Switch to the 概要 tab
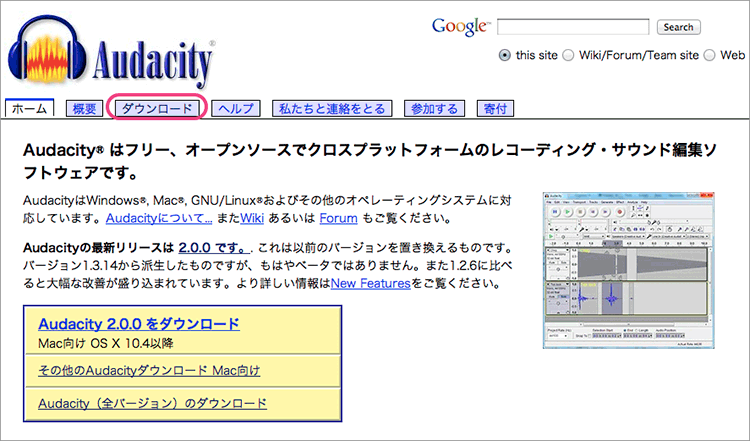Screen dimensions: 750x441 [x=85, y=108]
